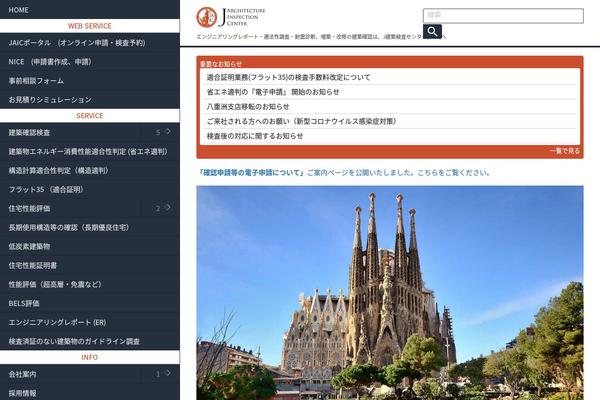Expand the 住宅性能評価 submenu arrow
This screenshot has height=400, width=600.
tap(168, 207)
